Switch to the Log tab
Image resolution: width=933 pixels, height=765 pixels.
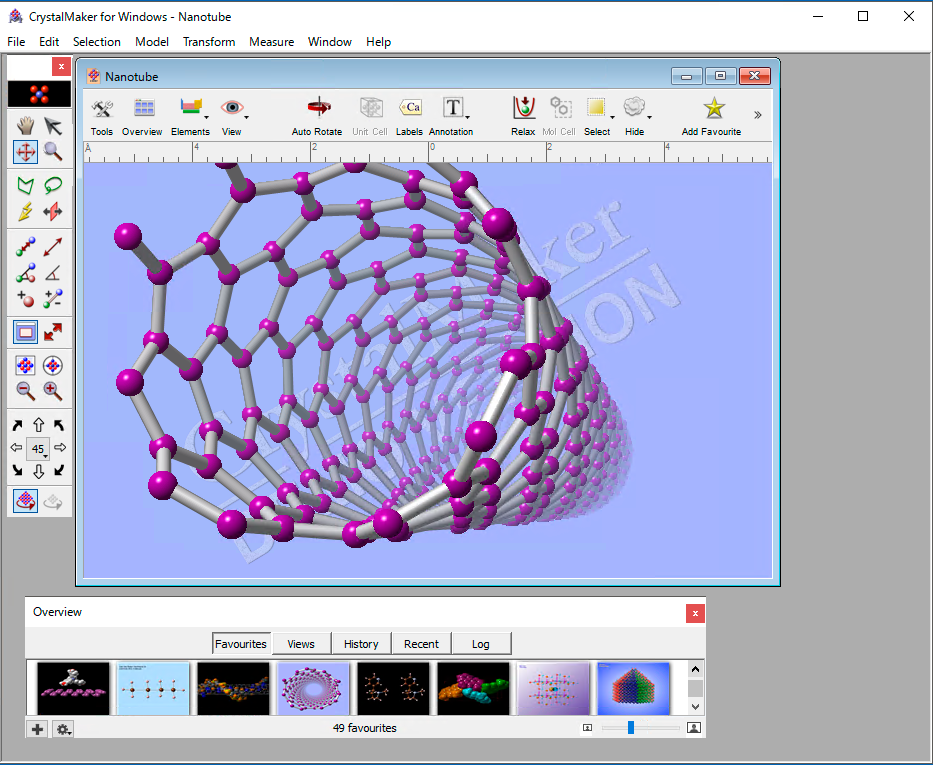pos(481,644)
